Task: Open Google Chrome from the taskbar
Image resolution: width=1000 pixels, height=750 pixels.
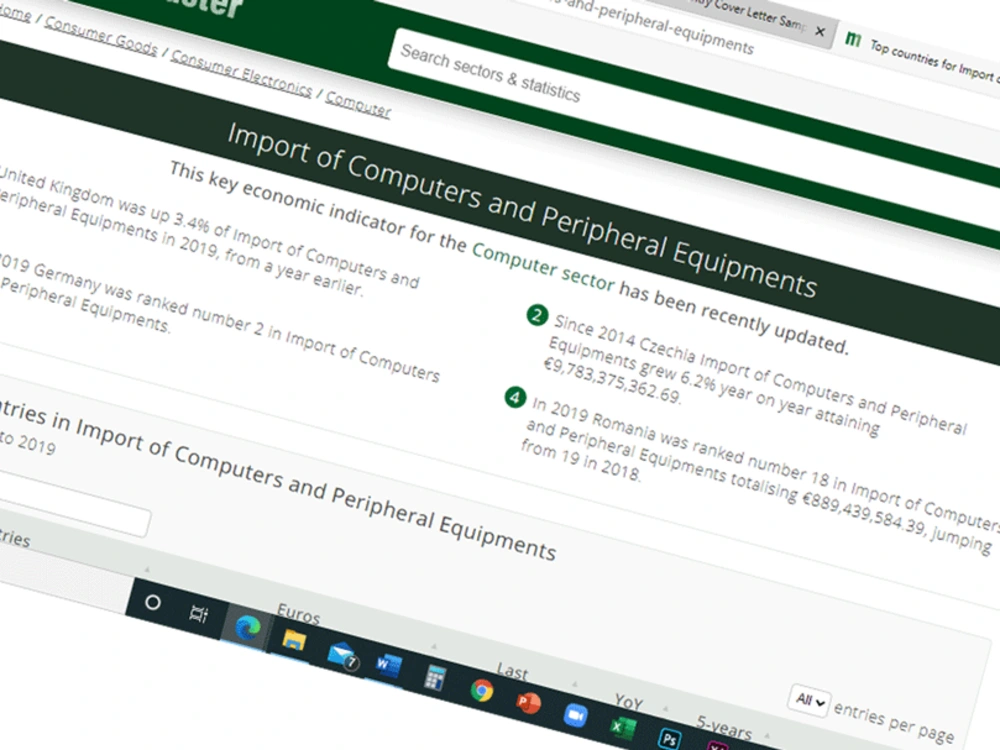Action: tap(482, 690)
